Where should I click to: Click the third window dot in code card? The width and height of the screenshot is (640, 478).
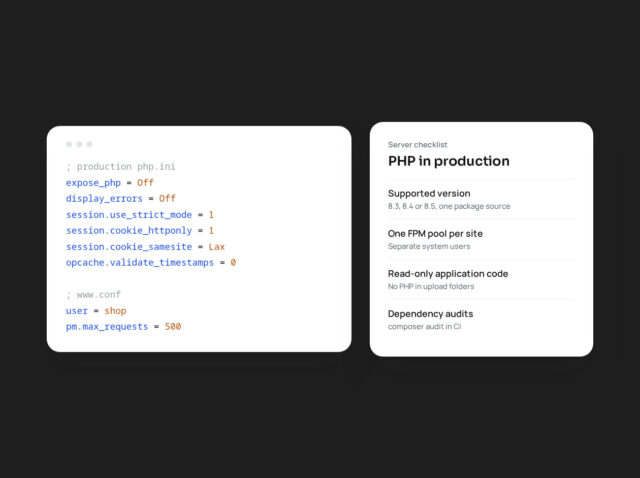pyautogui.click(x=89, y=144)
